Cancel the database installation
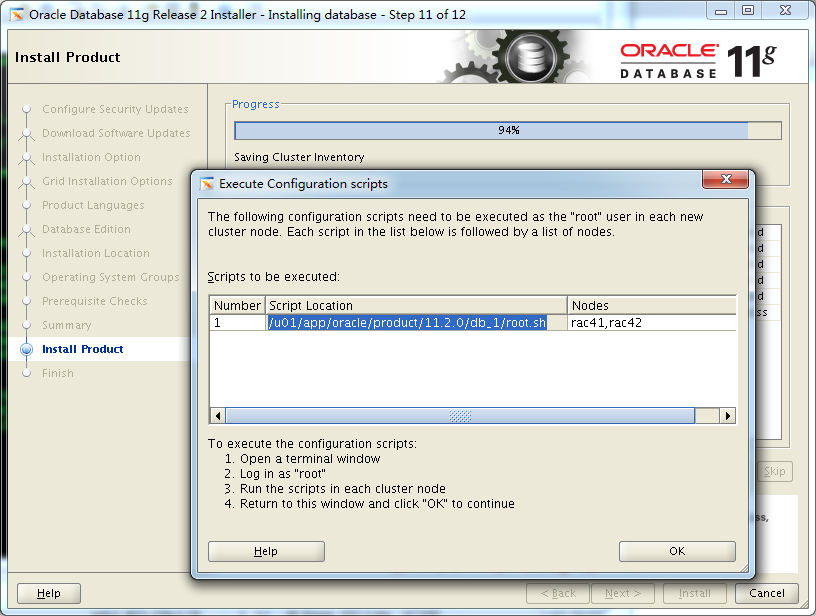The image size is (816, 616). pyautogui.click(x=767, y=594)
